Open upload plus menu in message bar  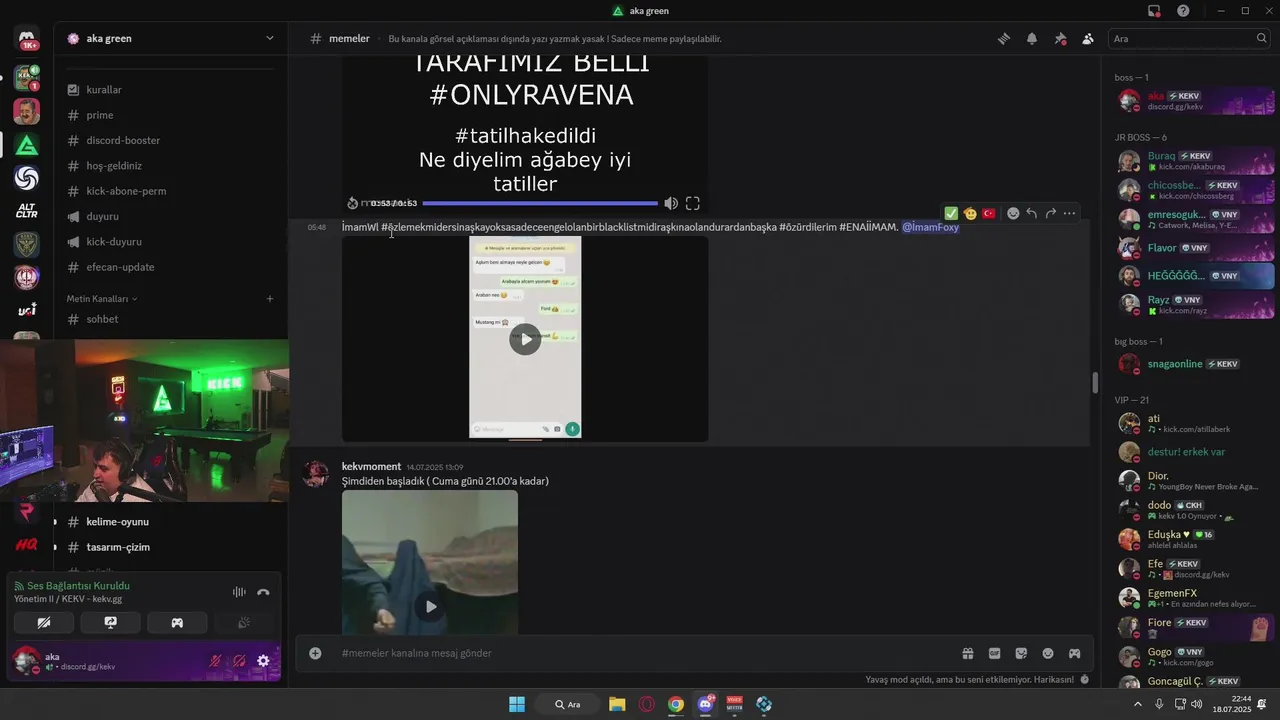315,653
